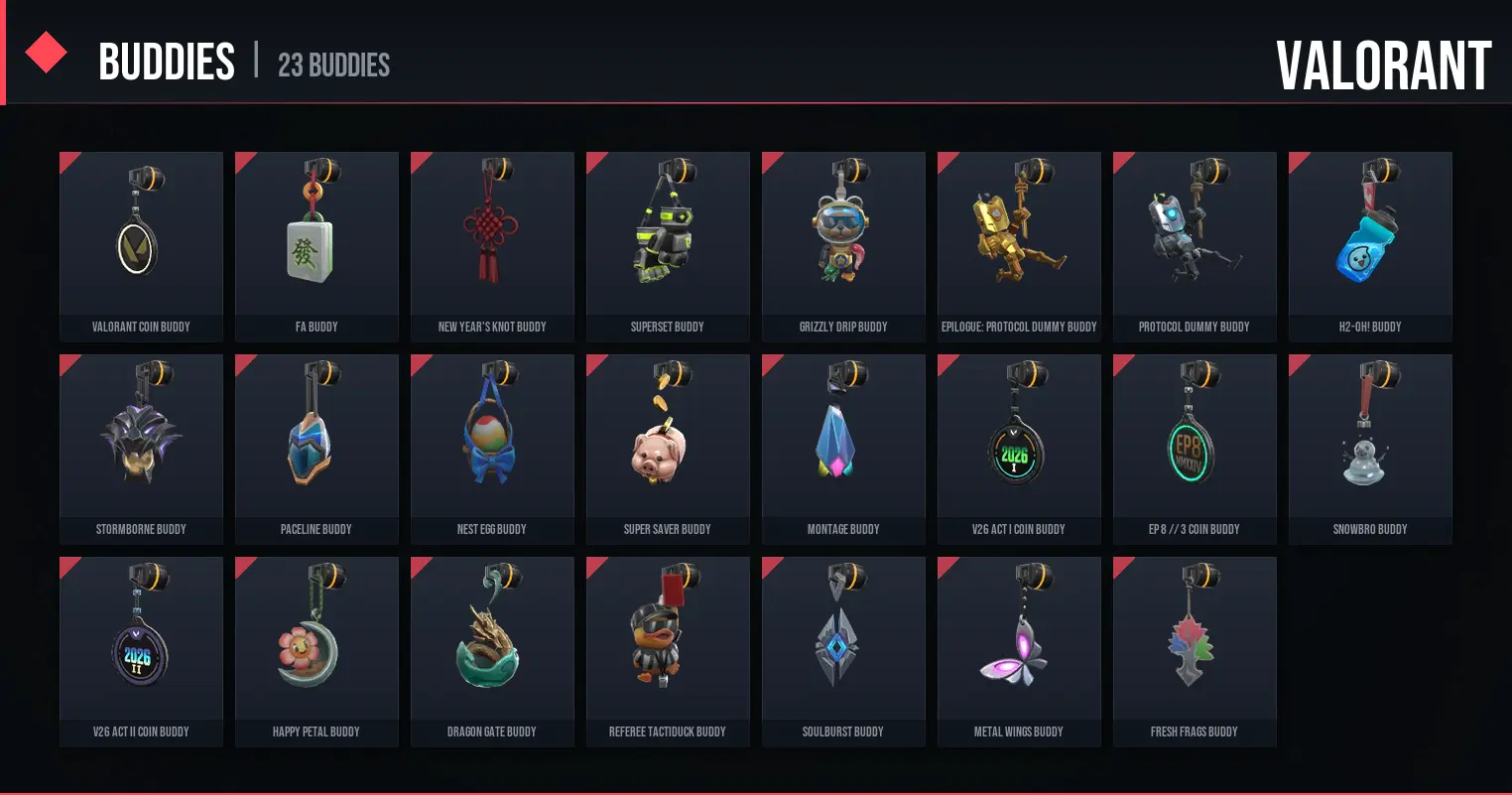1512x795 pixels.
Task: Choose the Happy Petal flower buddy
Action: [316, 651]
